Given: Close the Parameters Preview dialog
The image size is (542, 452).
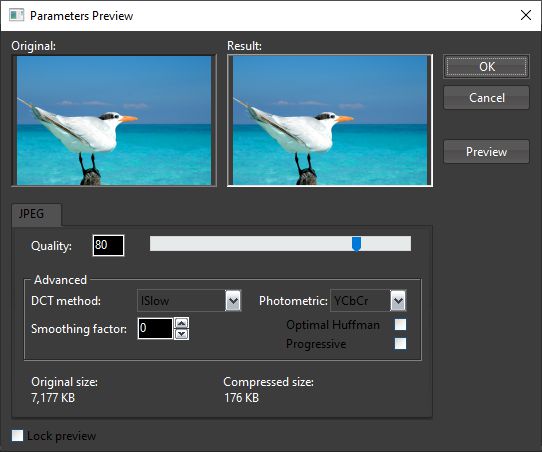Looking at the screenshot, I should point(526,15).
